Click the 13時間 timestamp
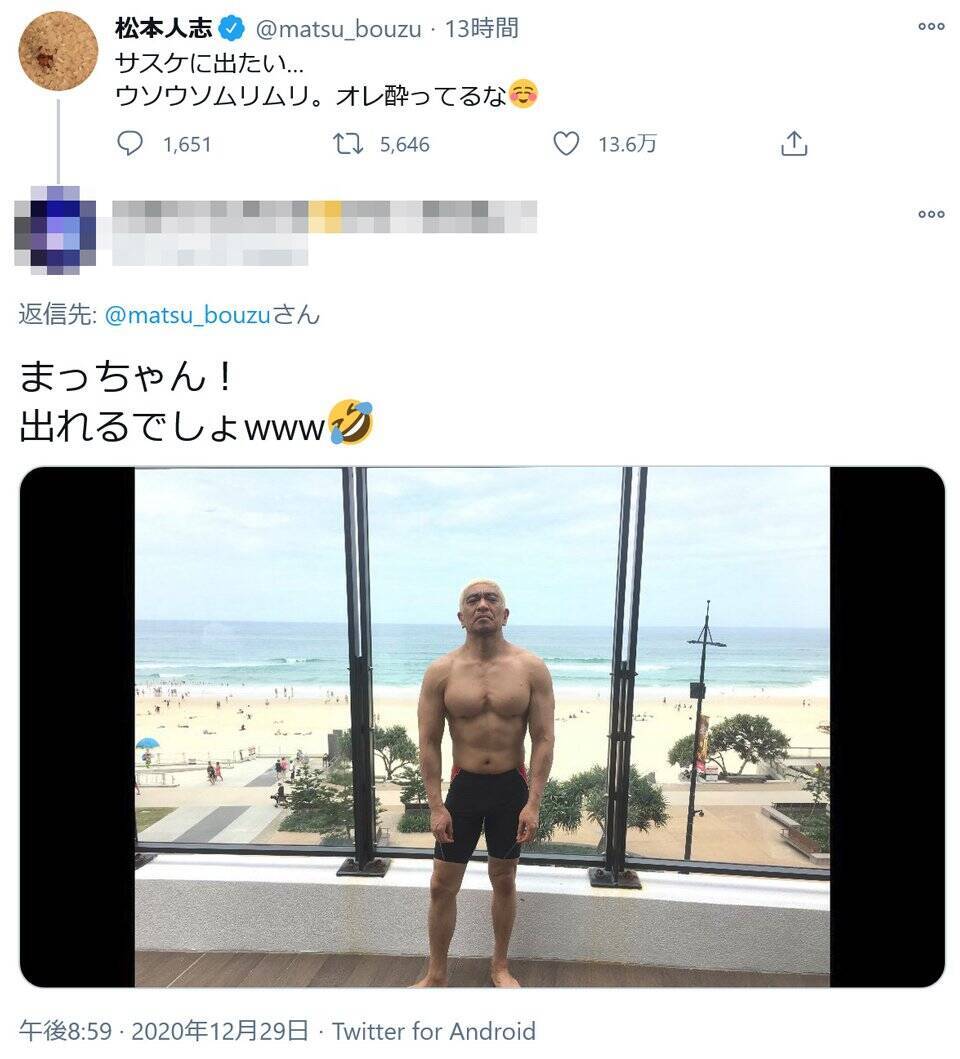 (x=481, y=28)
